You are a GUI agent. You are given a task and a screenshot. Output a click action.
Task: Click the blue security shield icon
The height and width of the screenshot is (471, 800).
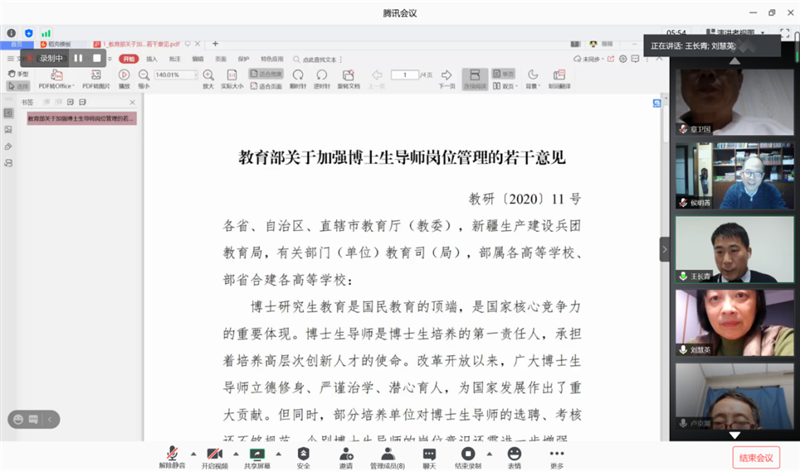[29, 33]
